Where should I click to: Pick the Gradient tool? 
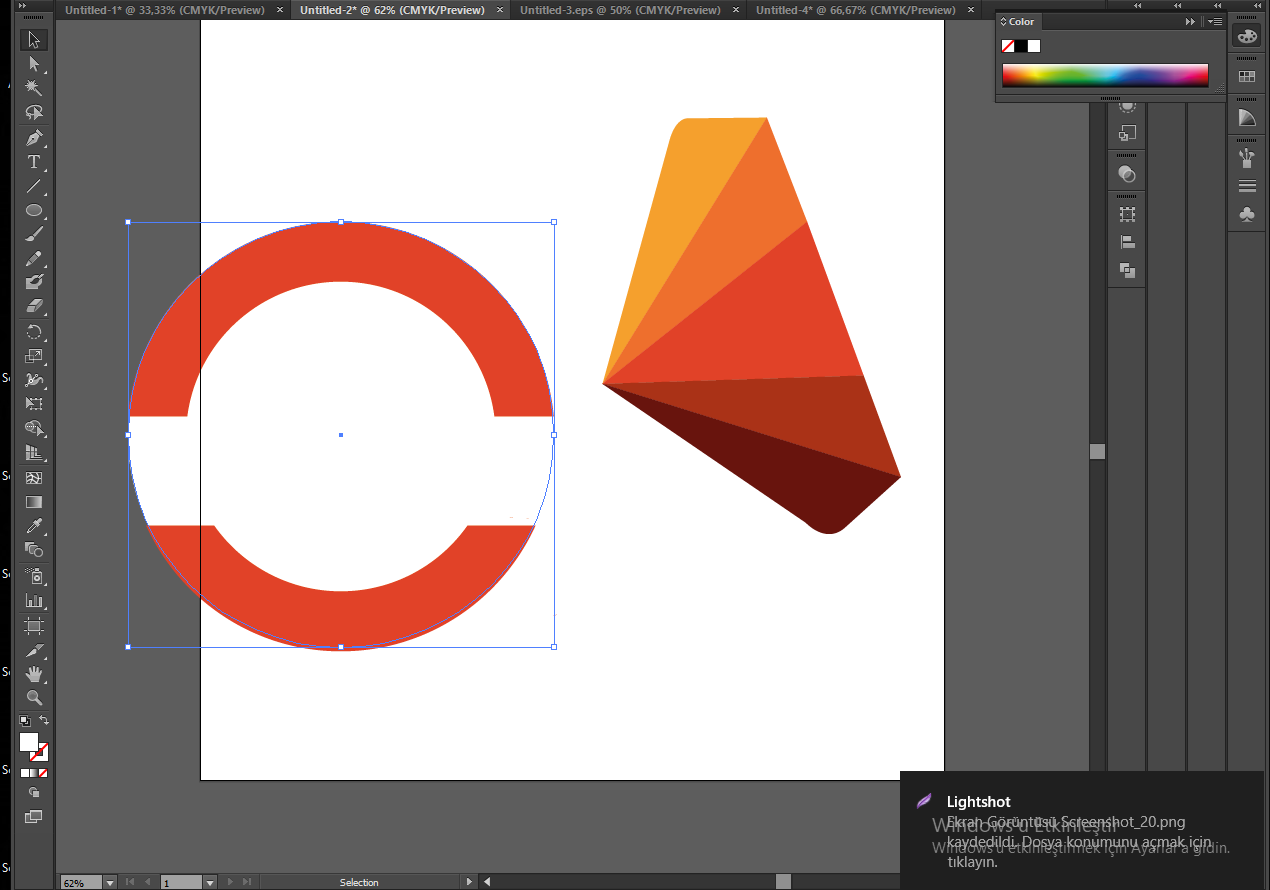tap(34, 502)
